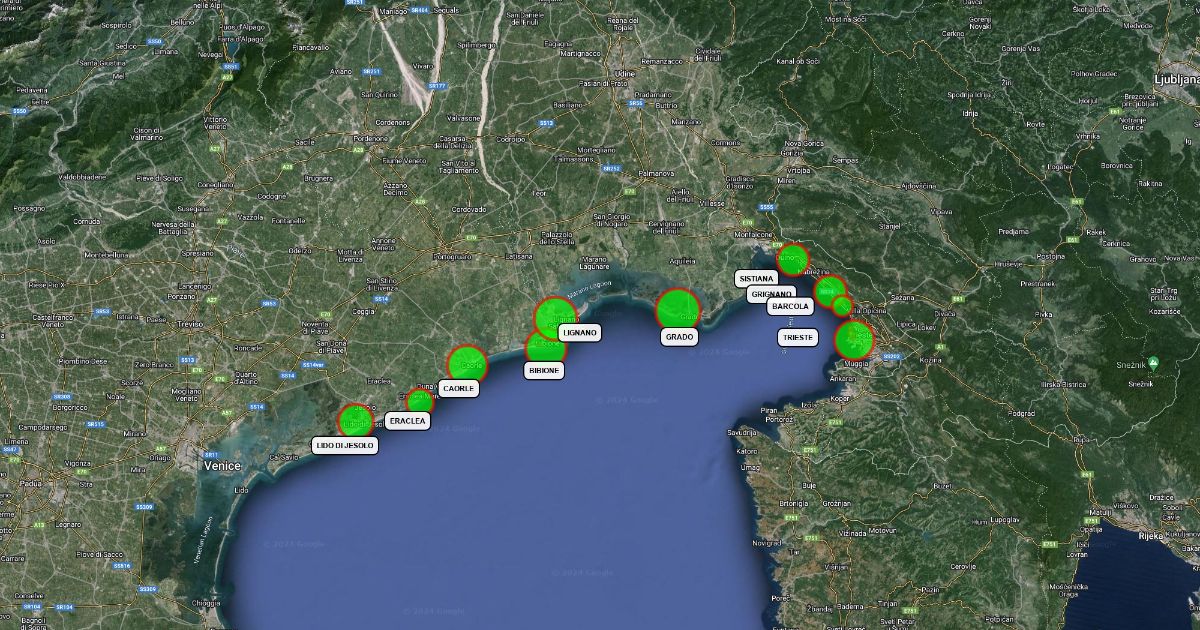1200x630 pixels.
Task: Click the Ljubljana city name on map
Action: pos(1175,78)
